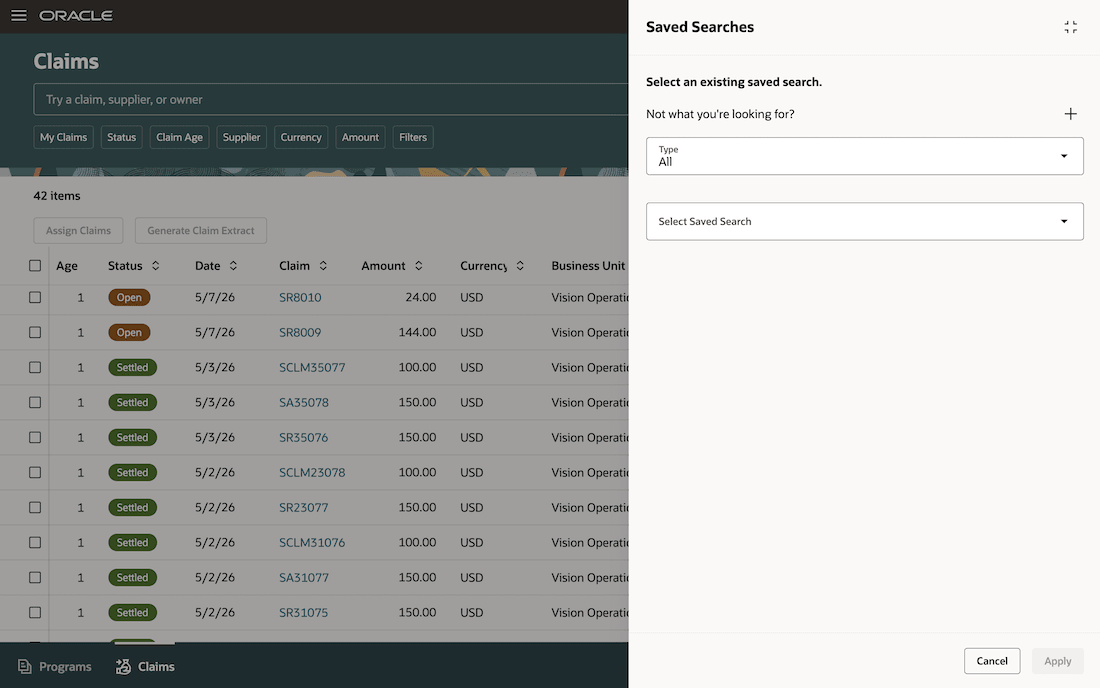The image size is (1100, 688).
Task: Click the Business Unit column header
Action: point(588,266)
